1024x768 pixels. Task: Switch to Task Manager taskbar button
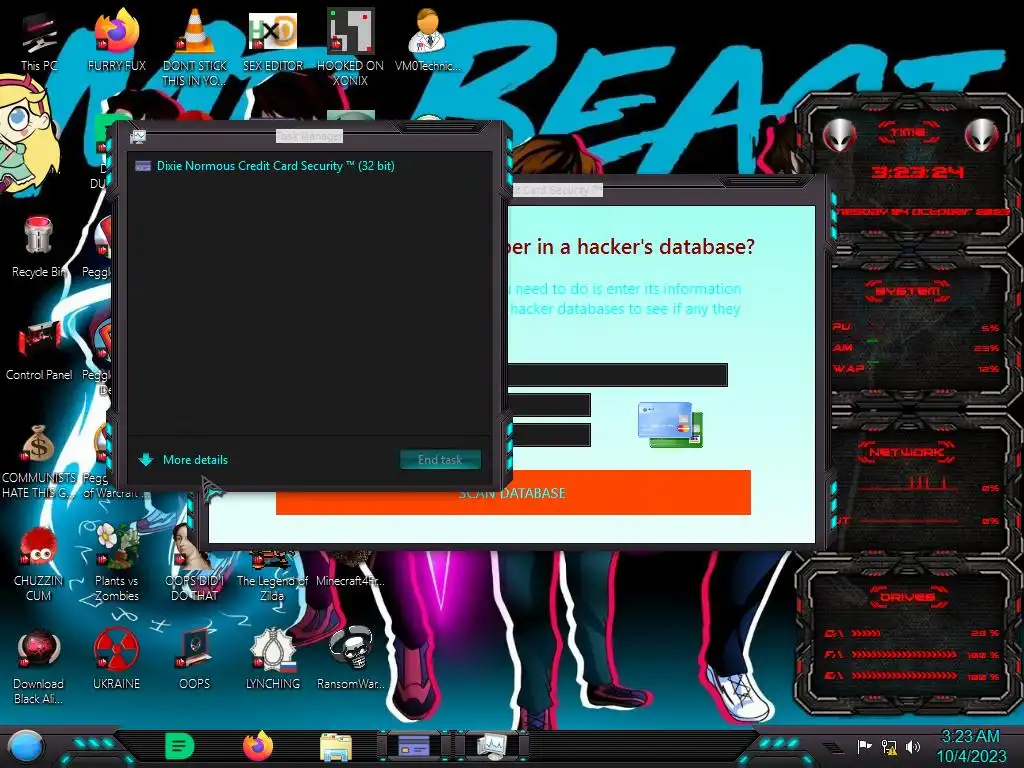(492, 746)
